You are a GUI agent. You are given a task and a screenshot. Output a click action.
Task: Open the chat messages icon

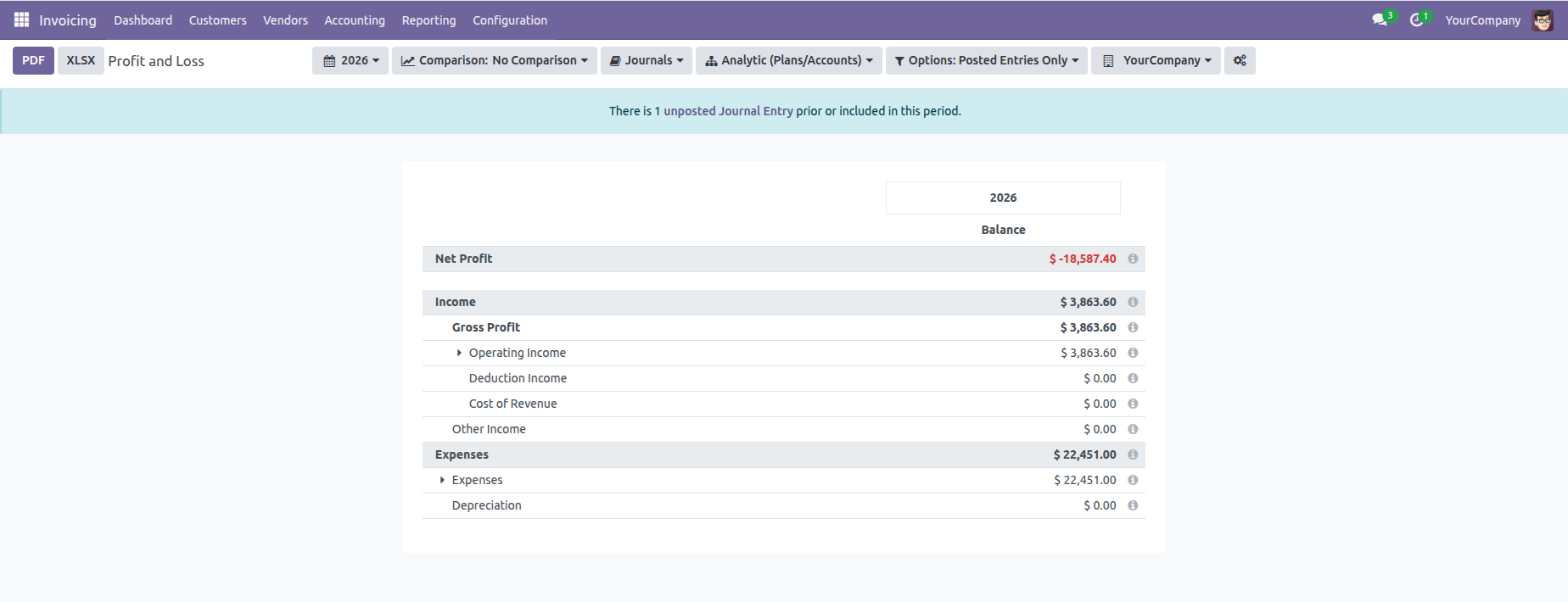(1380, 20)
